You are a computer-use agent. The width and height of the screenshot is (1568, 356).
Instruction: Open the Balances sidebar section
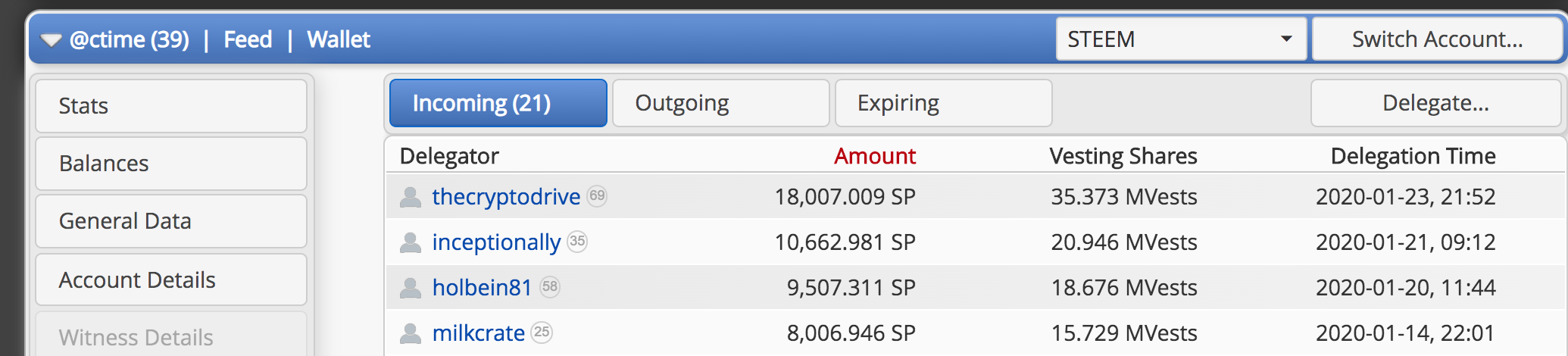(x=171, y=164)
